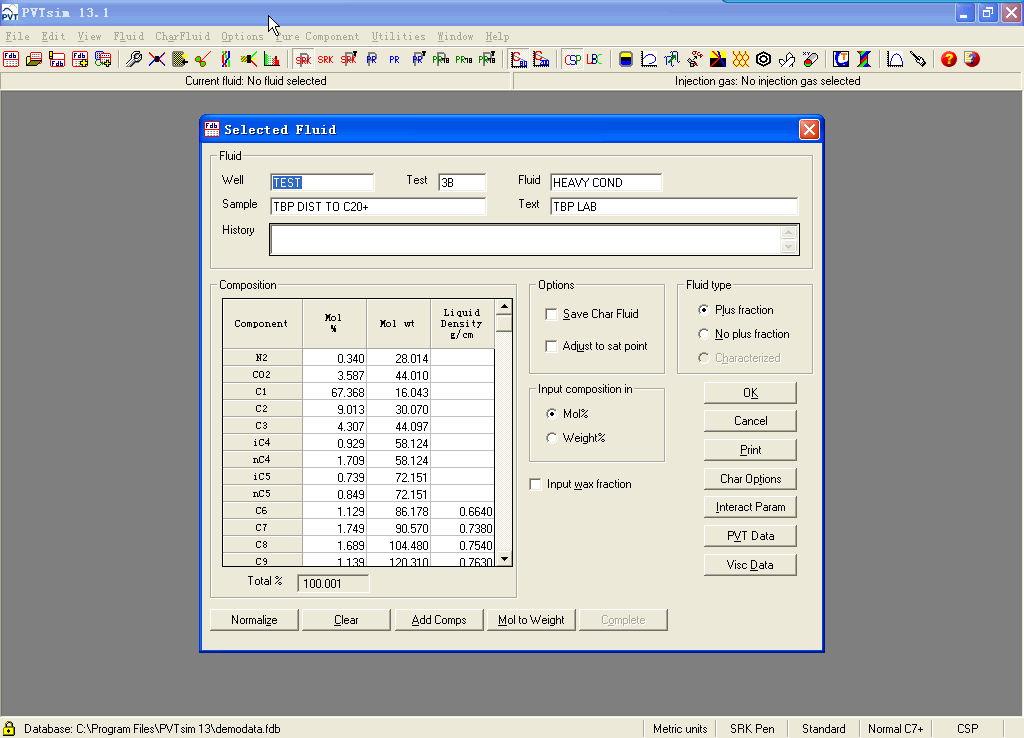Image resolution: width=1024 pixels, height=738 pixels.
Task: Normalize the composition
Action: coord(254,620)
